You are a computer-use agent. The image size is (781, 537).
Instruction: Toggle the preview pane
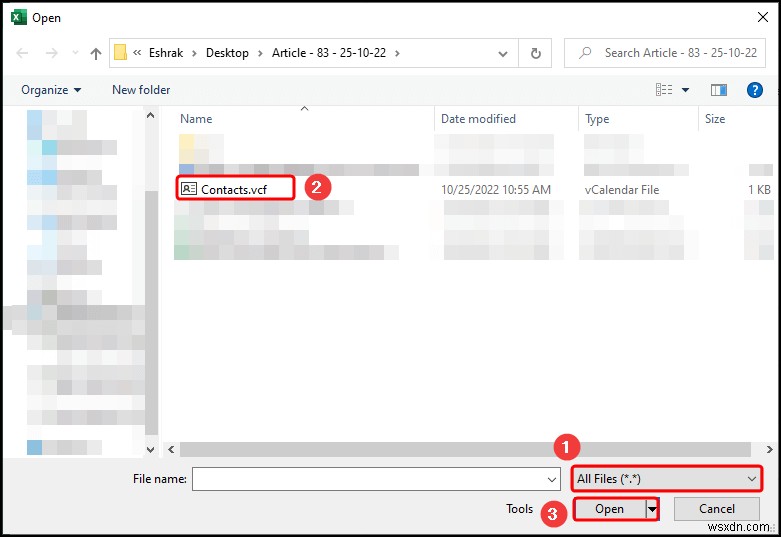pos(718,90)
